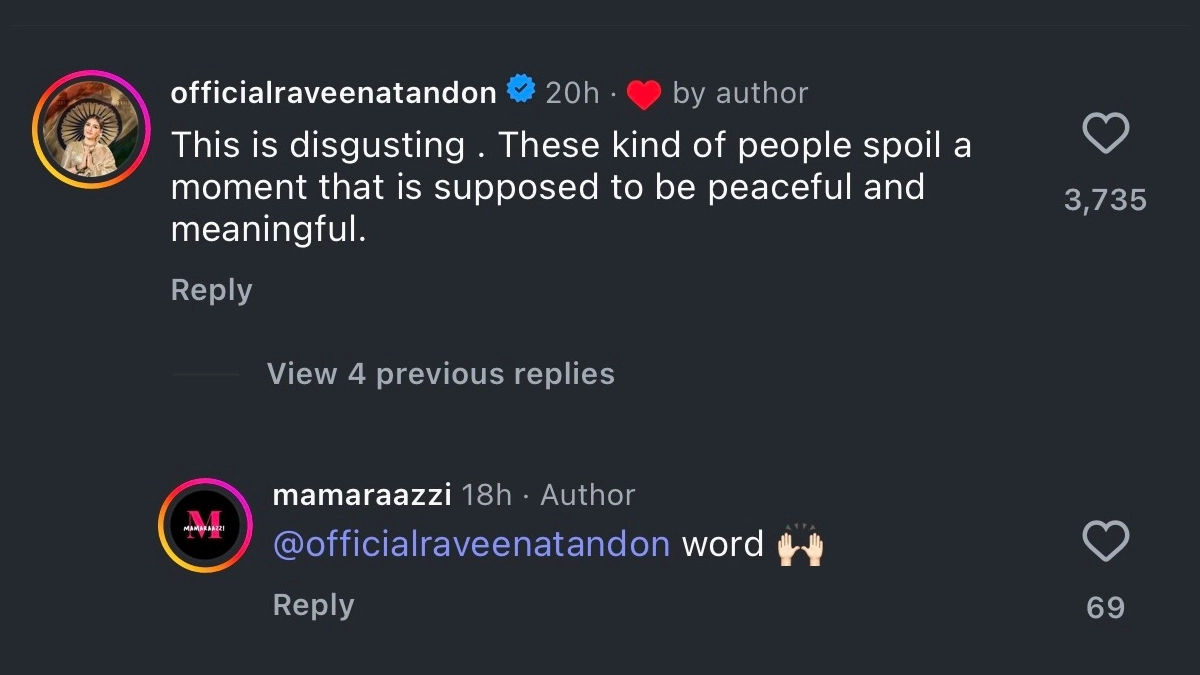Click the line beside View 4 previous replies
The height and width of the screenshot is (675, 1200).
tap(205, 375)
